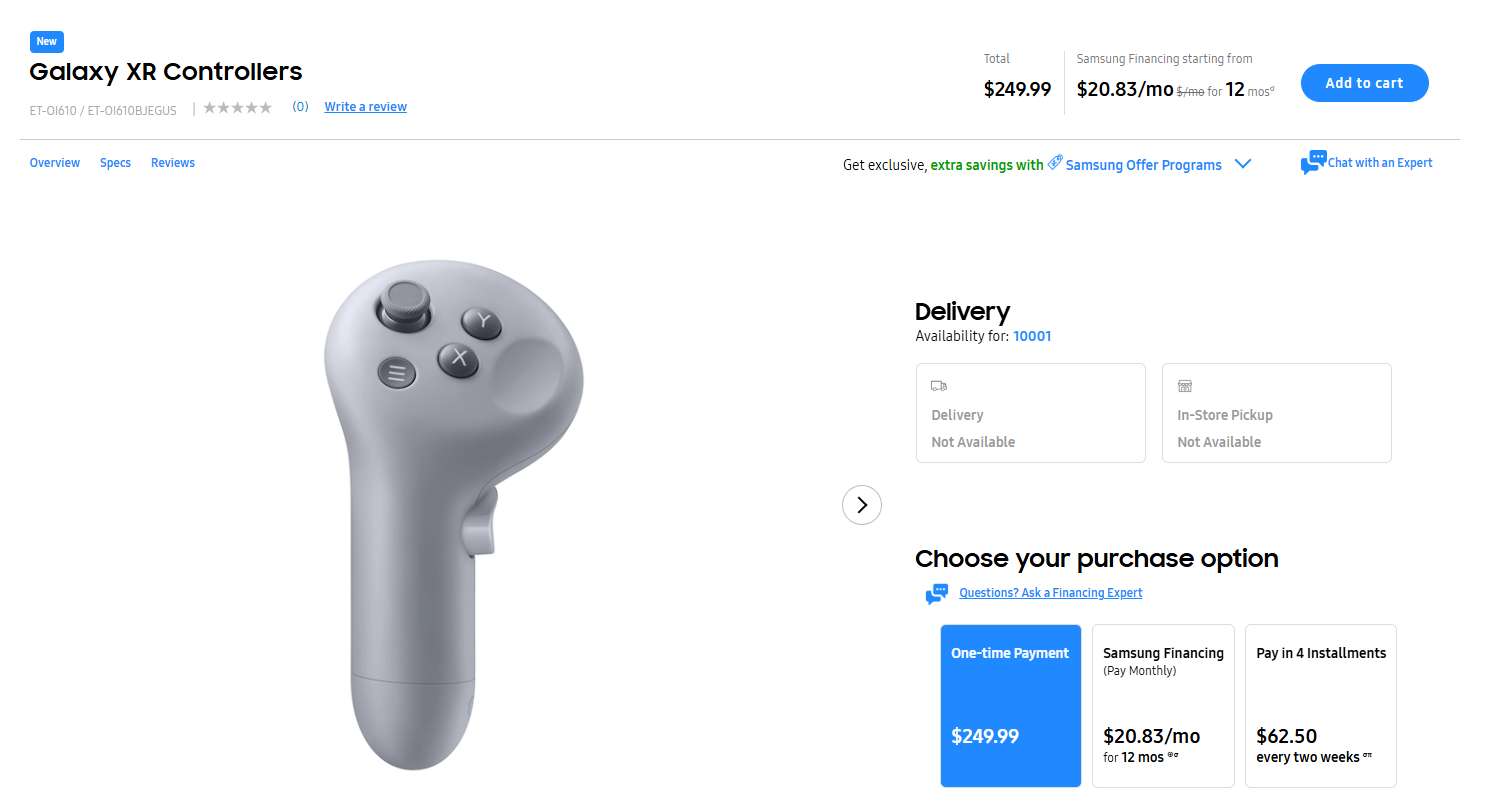Open the Samsung Offer Programs link

tap(1143, 165)
